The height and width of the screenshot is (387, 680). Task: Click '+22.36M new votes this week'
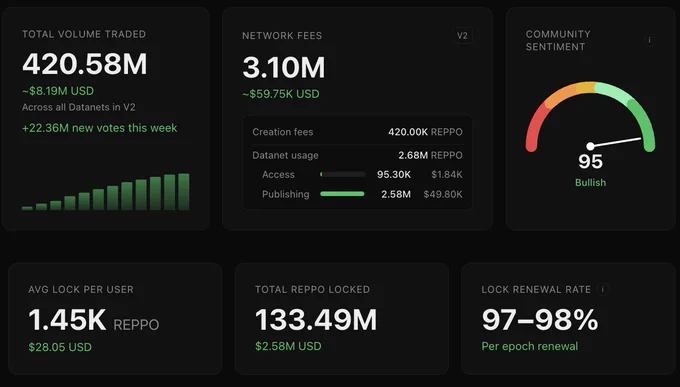coord(100,128)
